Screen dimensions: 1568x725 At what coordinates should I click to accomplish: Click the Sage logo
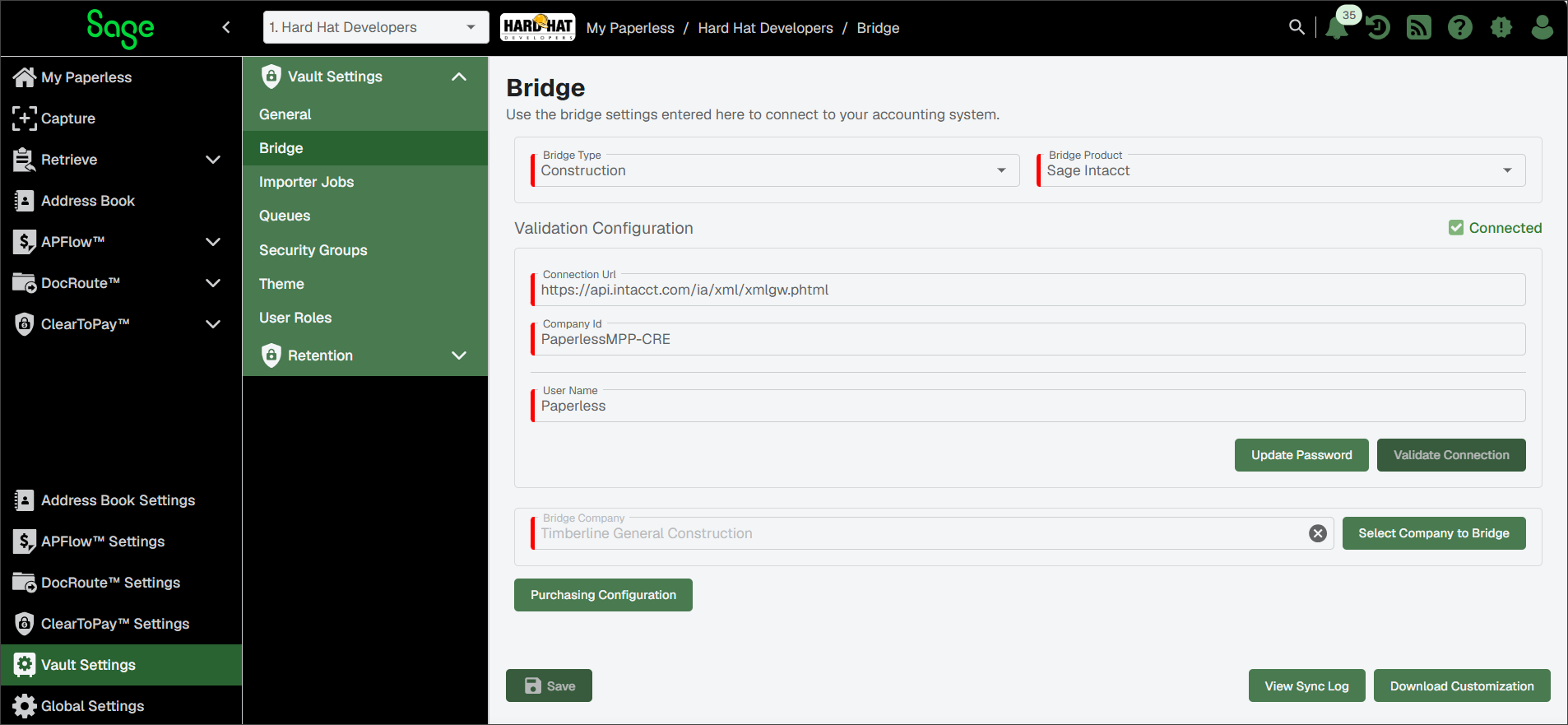[120, 29]
